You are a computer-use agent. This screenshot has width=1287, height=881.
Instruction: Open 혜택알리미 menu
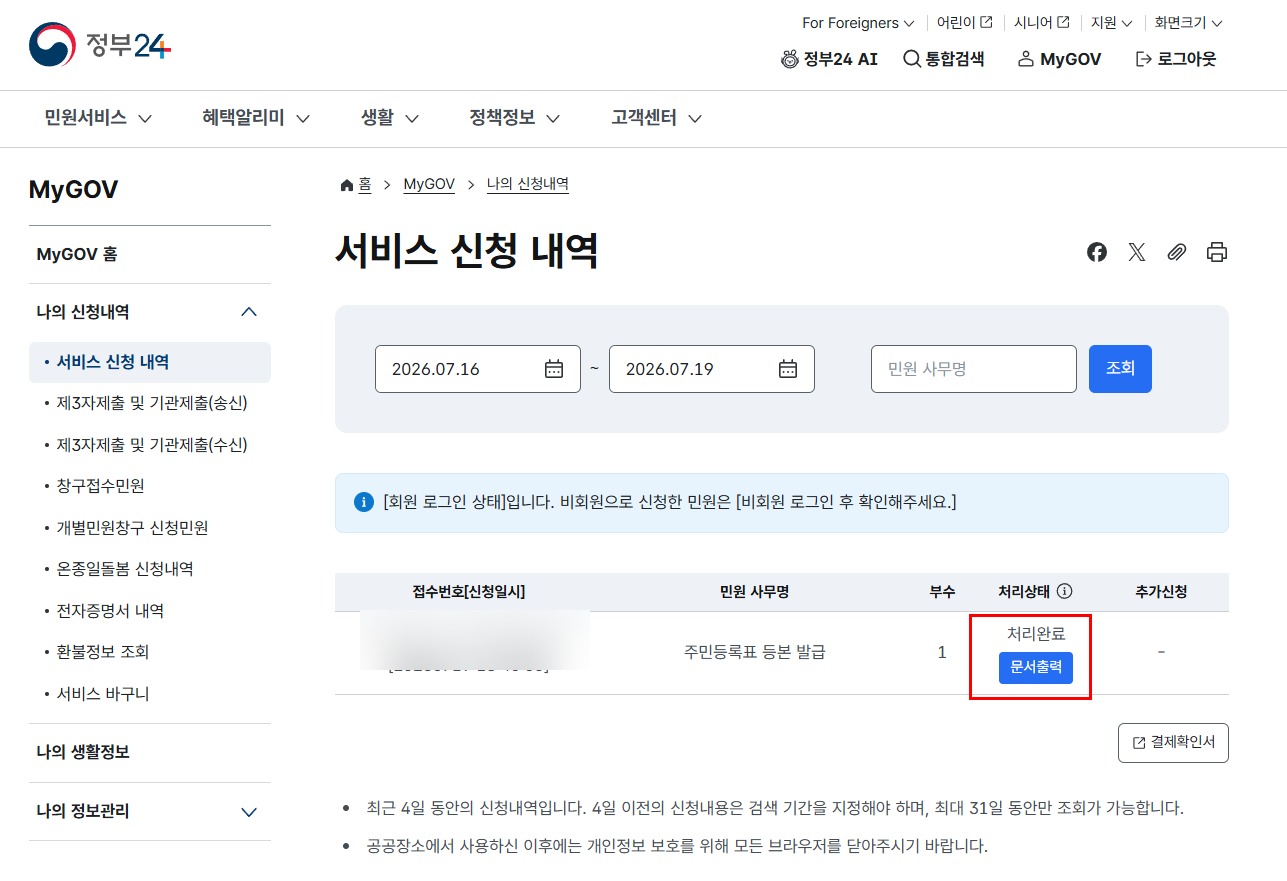click(256, 118)
